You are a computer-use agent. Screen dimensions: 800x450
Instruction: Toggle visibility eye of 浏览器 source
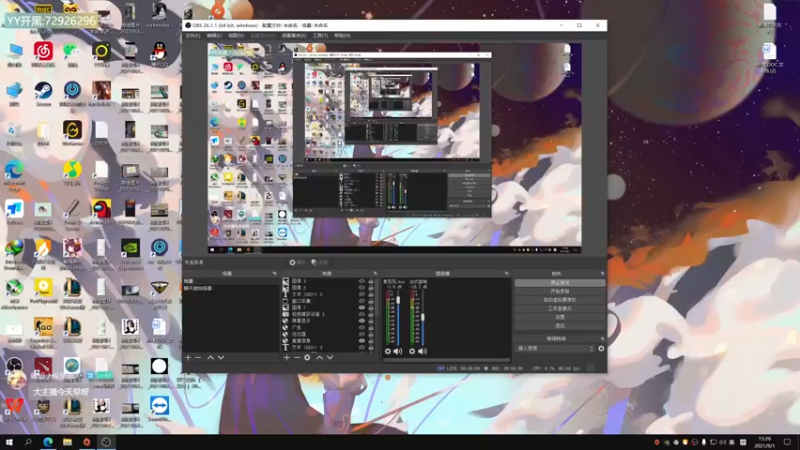pyautogui.click(x=362, y=334)
